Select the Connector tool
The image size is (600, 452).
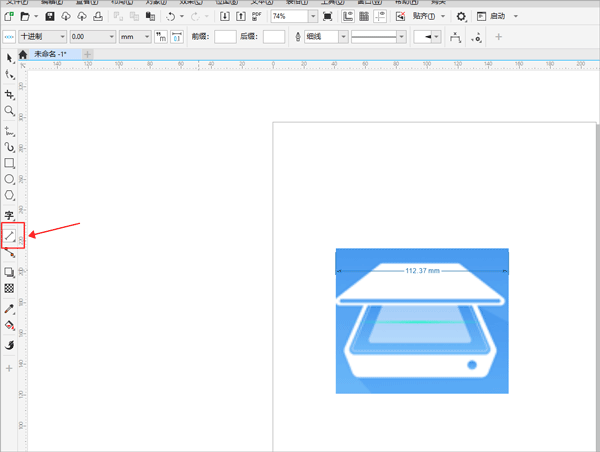point(10,253)
